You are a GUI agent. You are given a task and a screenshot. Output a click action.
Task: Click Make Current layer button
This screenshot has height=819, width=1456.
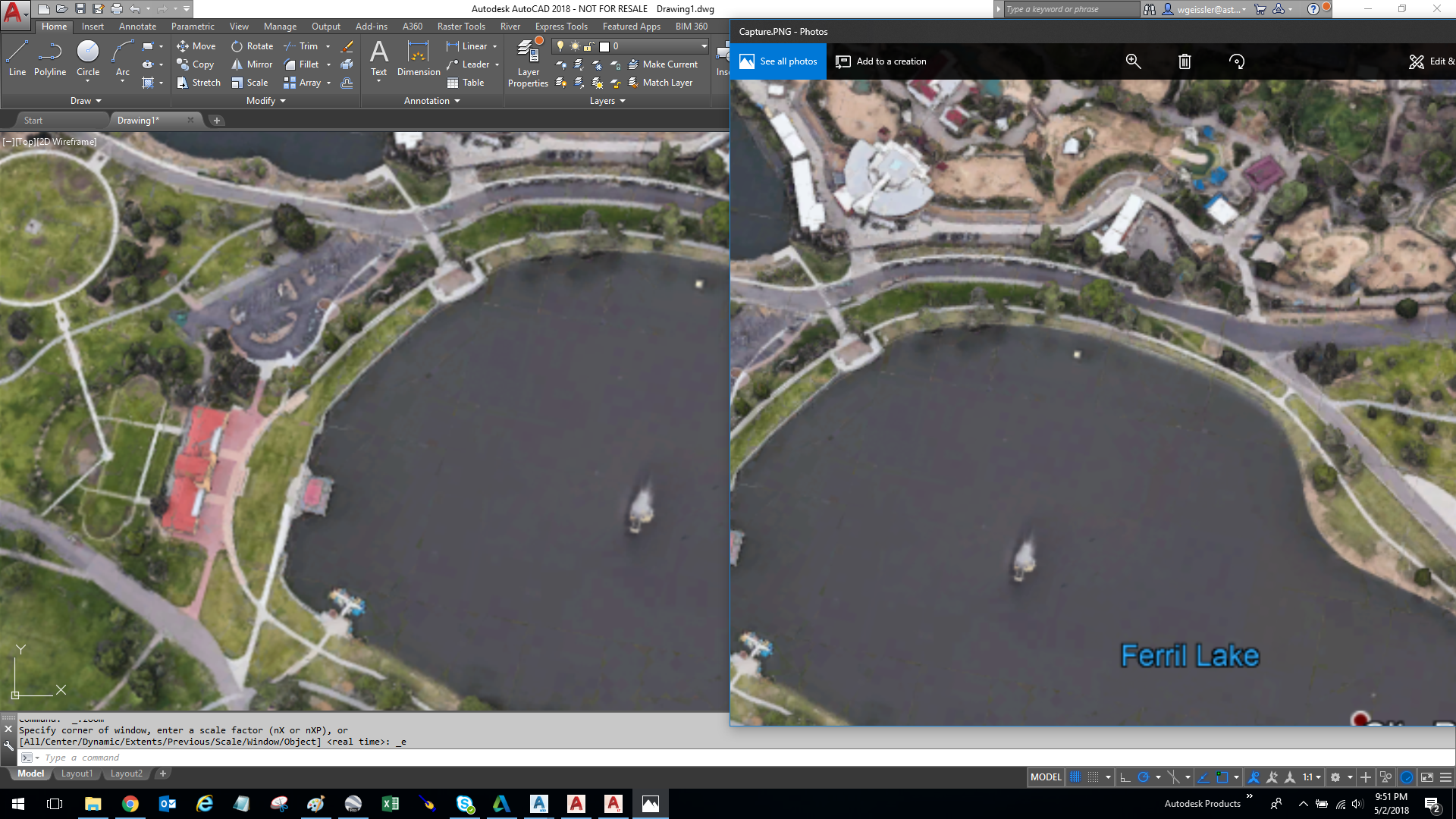[x=662, y=64]
